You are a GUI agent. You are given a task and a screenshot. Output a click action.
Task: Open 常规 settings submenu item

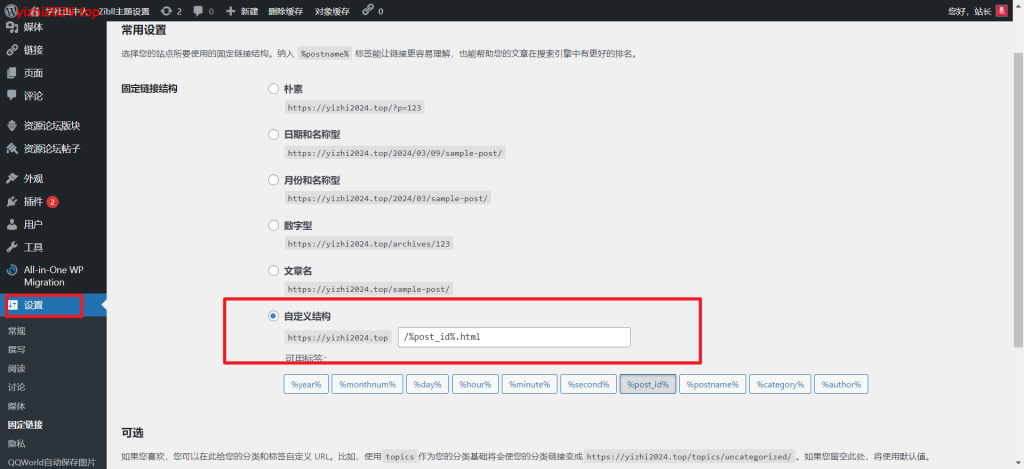[16, 331]
